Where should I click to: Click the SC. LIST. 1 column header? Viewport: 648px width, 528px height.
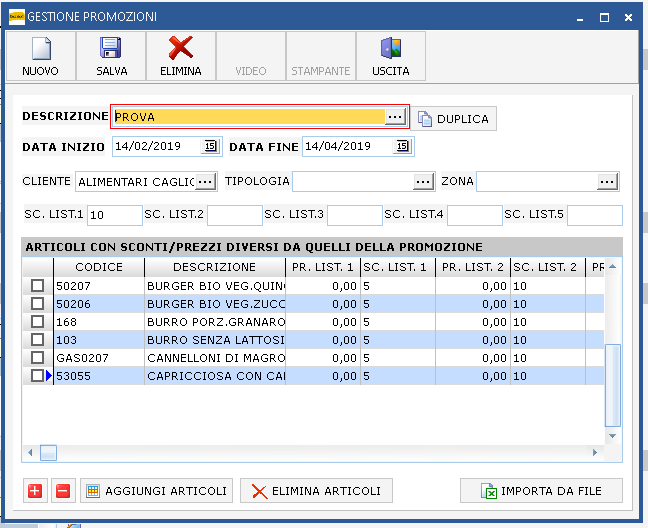(x=398, y=267)
